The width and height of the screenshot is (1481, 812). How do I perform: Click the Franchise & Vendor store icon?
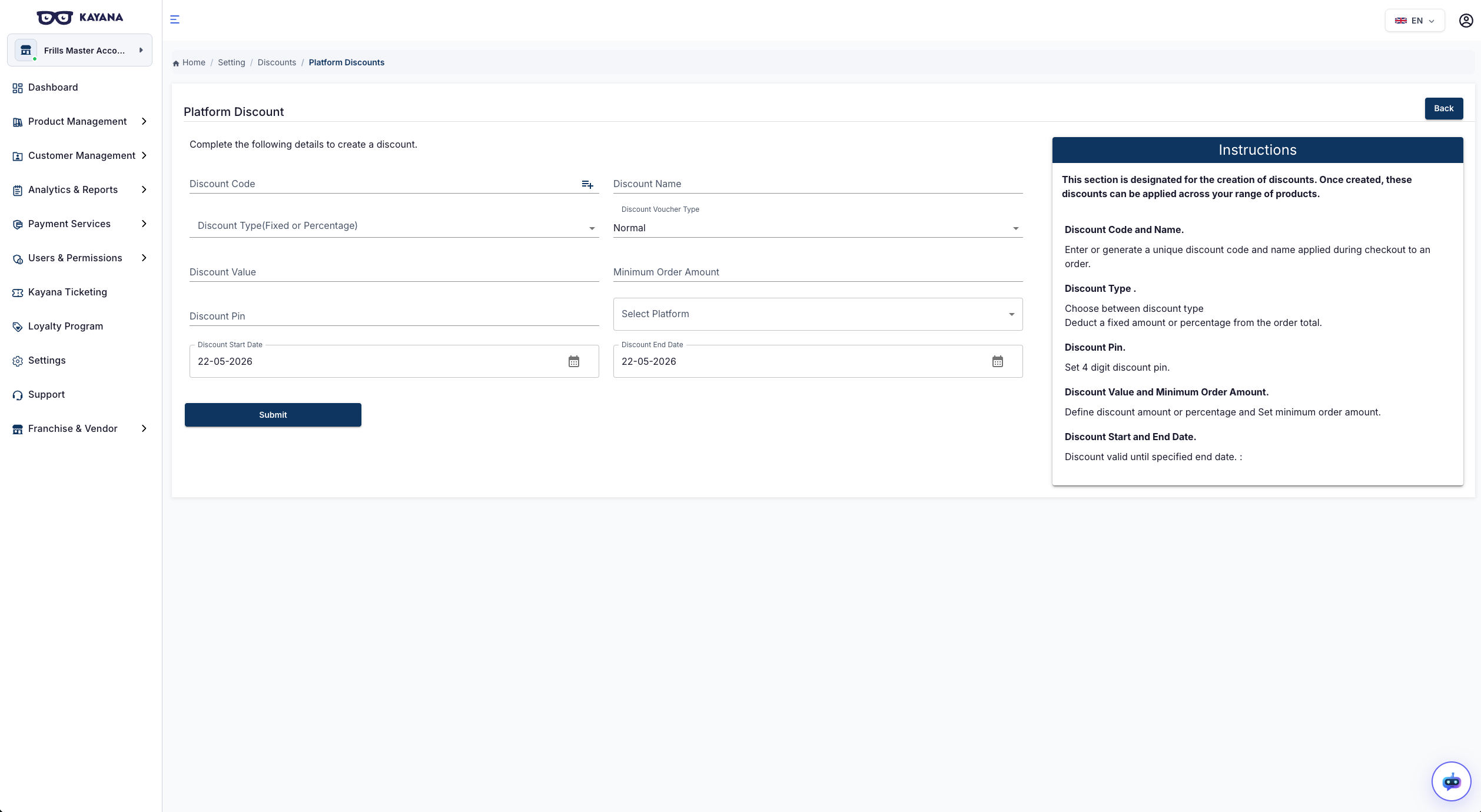point(18,429)
